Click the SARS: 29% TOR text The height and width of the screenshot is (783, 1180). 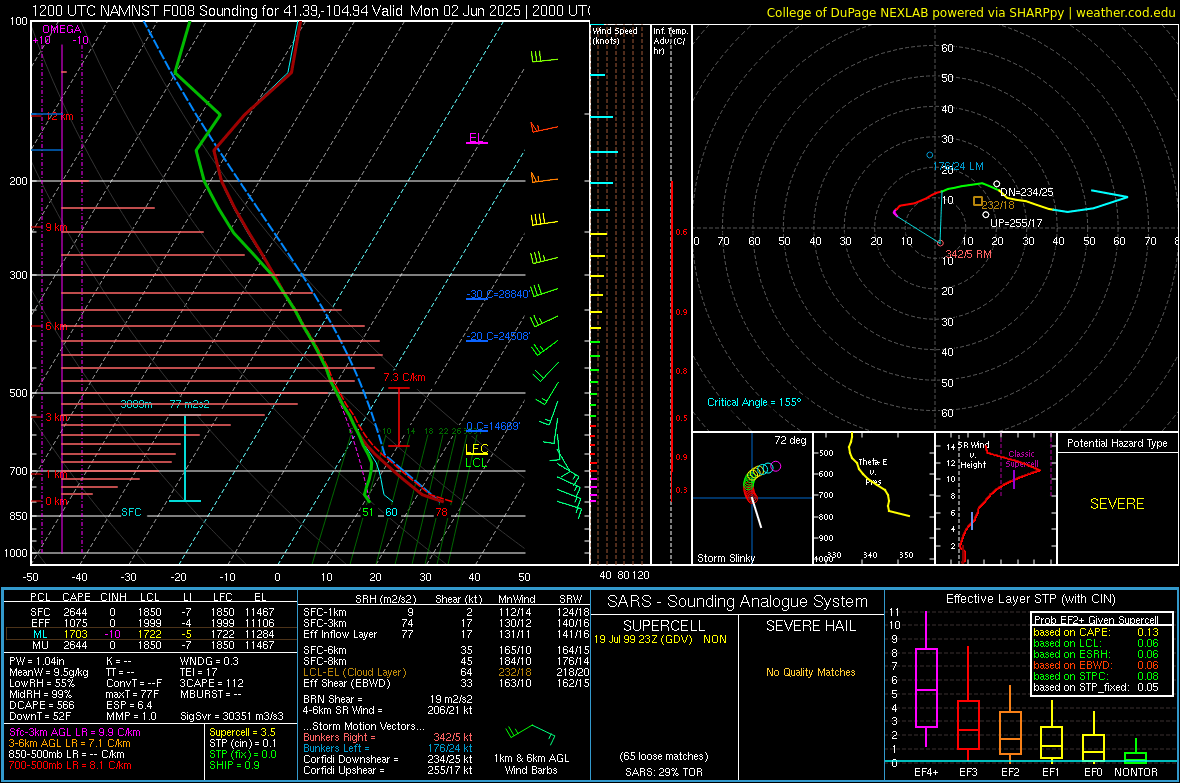click(664, 772)
